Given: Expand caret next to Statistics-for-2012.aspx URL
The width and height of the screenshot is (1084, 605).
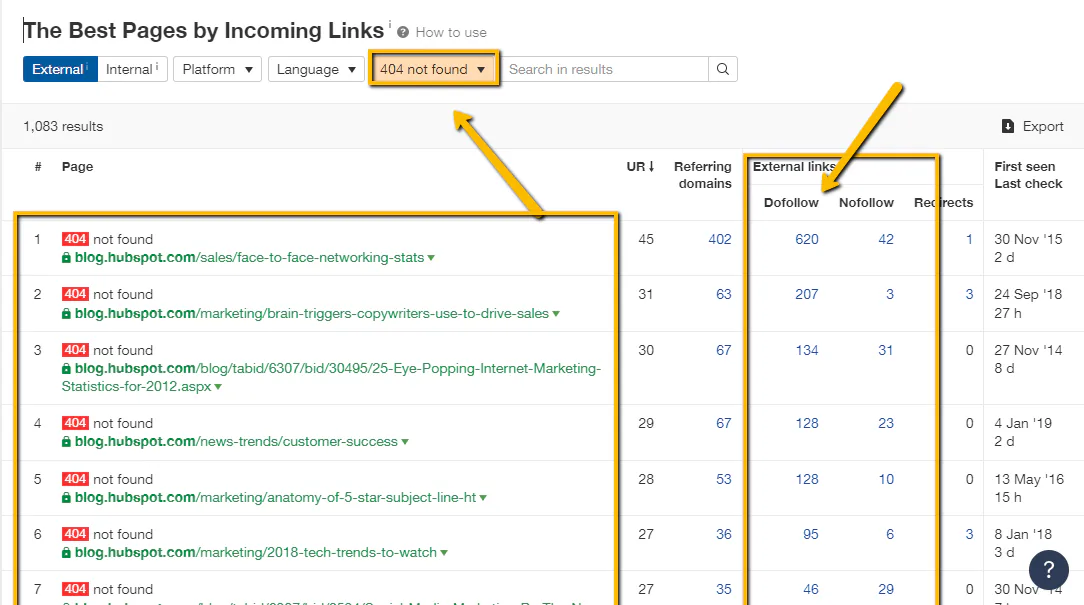Looking at the screenshot, I should (218, 387).
